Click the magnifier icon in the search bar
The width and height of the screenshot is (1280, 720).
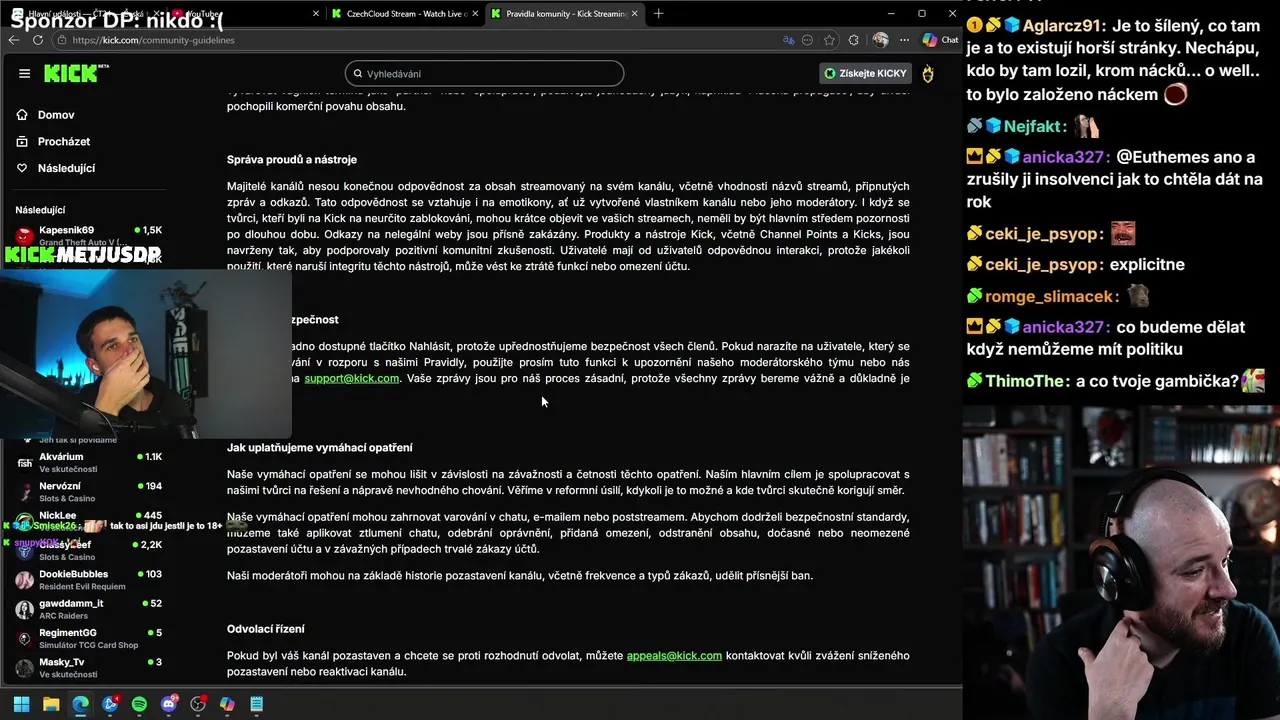[358, 74]
